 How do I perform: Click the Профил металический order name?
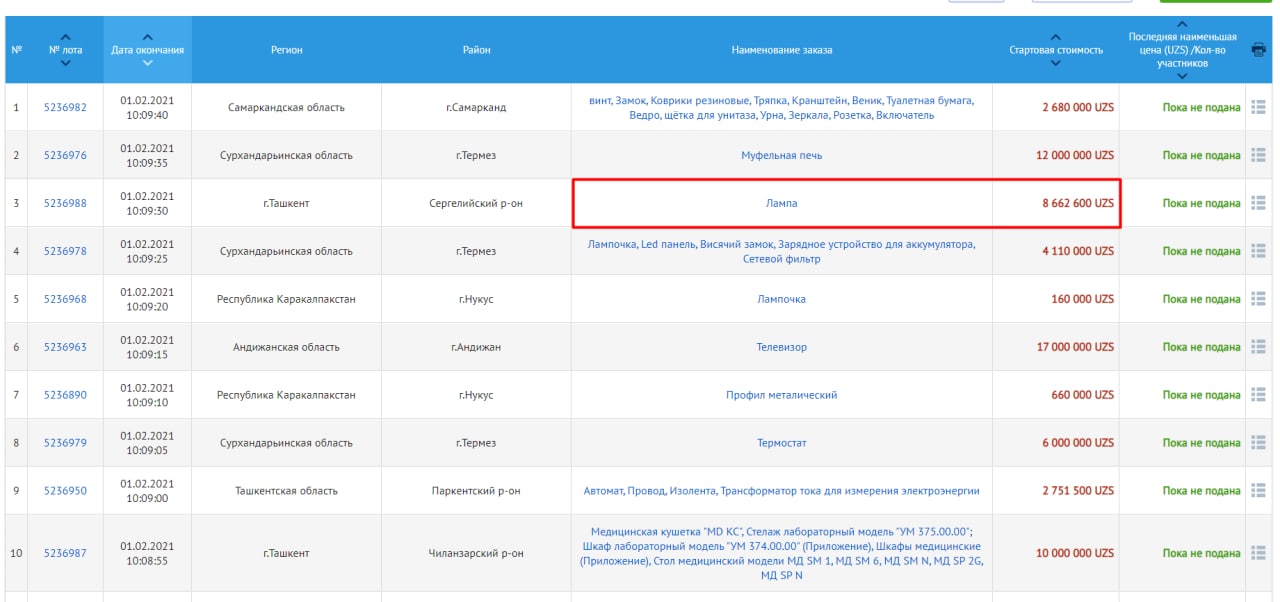781,395
